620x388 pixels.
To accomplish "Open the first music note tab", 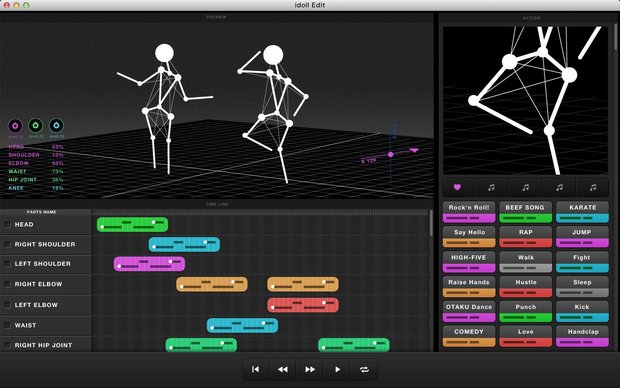I will (491, 187).
